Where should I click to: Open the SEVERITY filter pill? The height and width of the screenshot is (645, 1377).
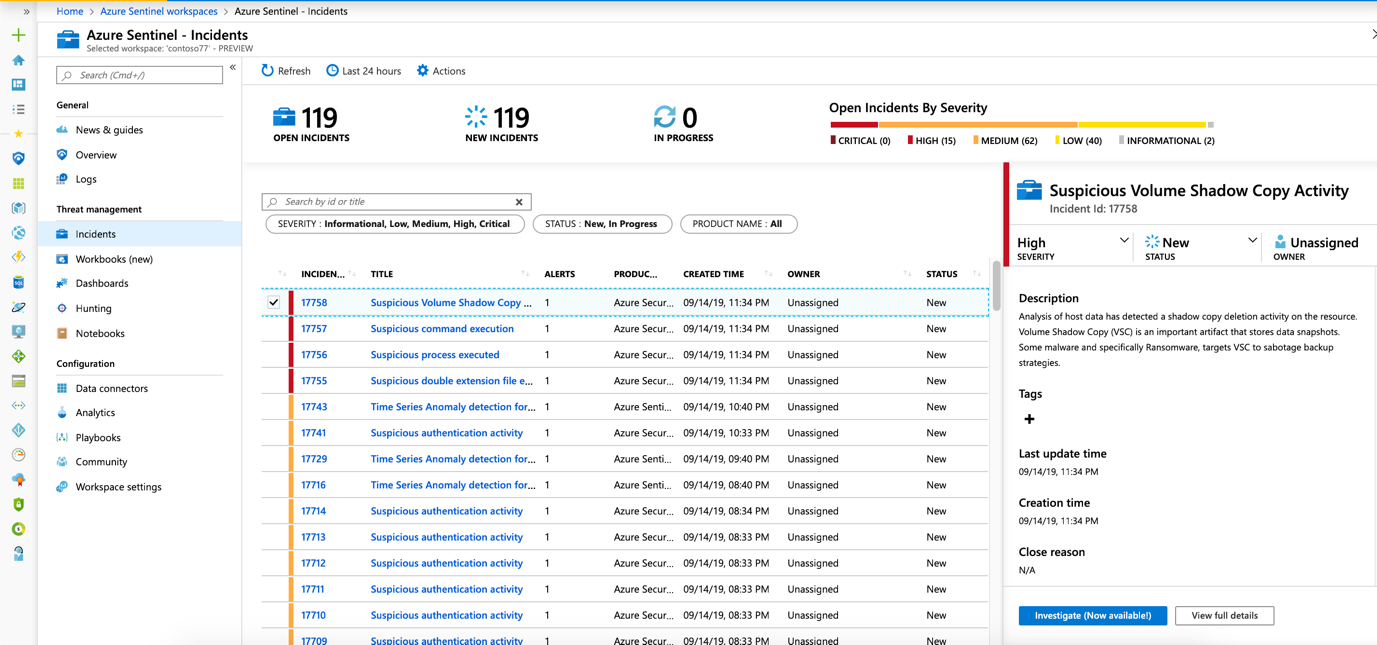pos(395,224)
